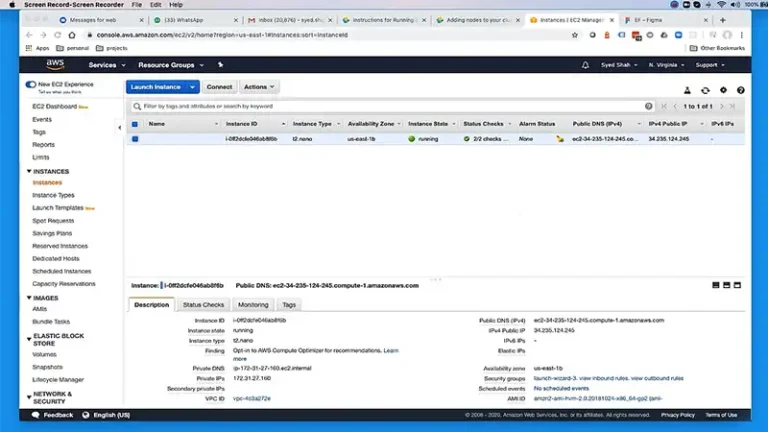Click browser back arrow
The width and height of the screenshot is (768, 432).
point(29,35)
